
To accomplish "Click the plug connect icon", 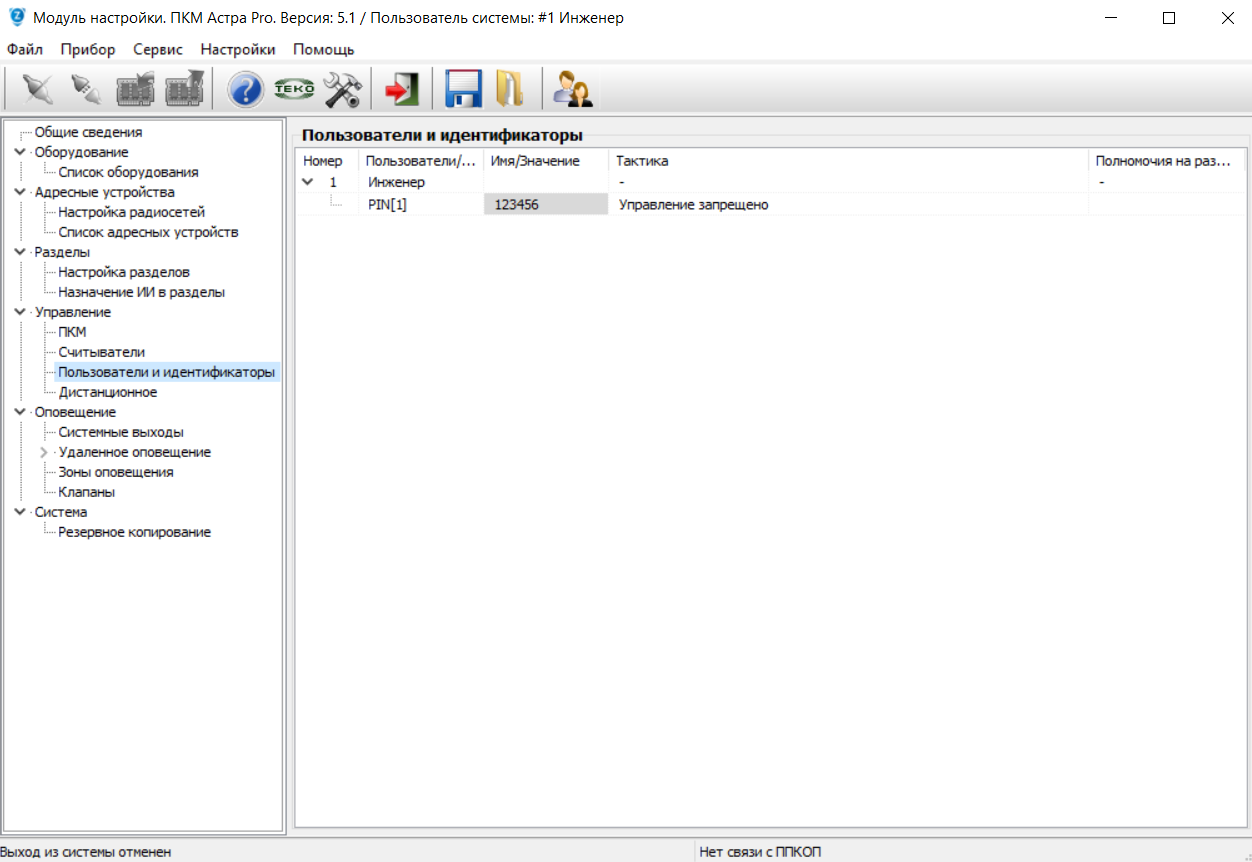I will tap(85, 90).
